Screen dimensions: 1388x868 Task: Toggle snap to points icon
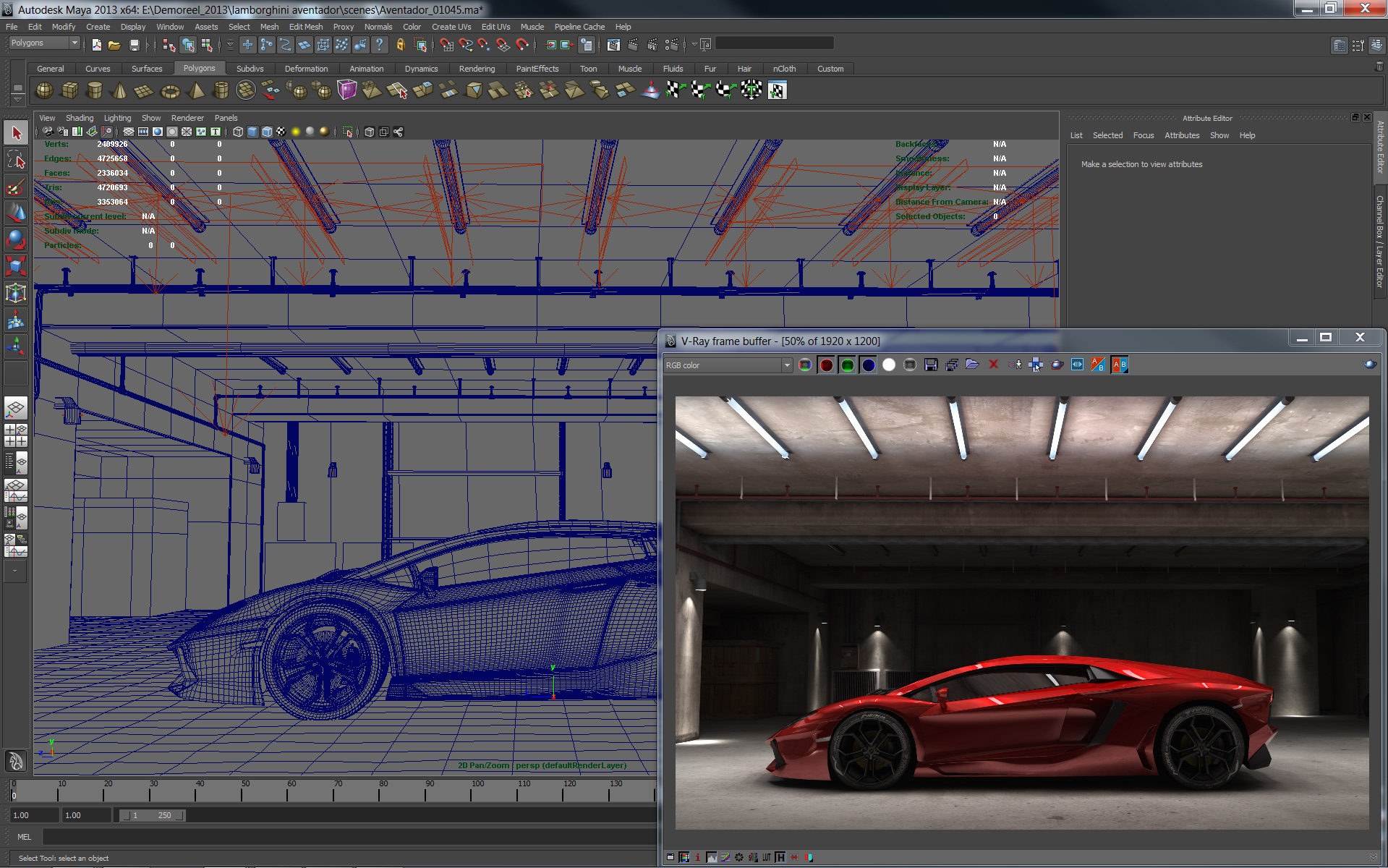[x=485, y=45]
